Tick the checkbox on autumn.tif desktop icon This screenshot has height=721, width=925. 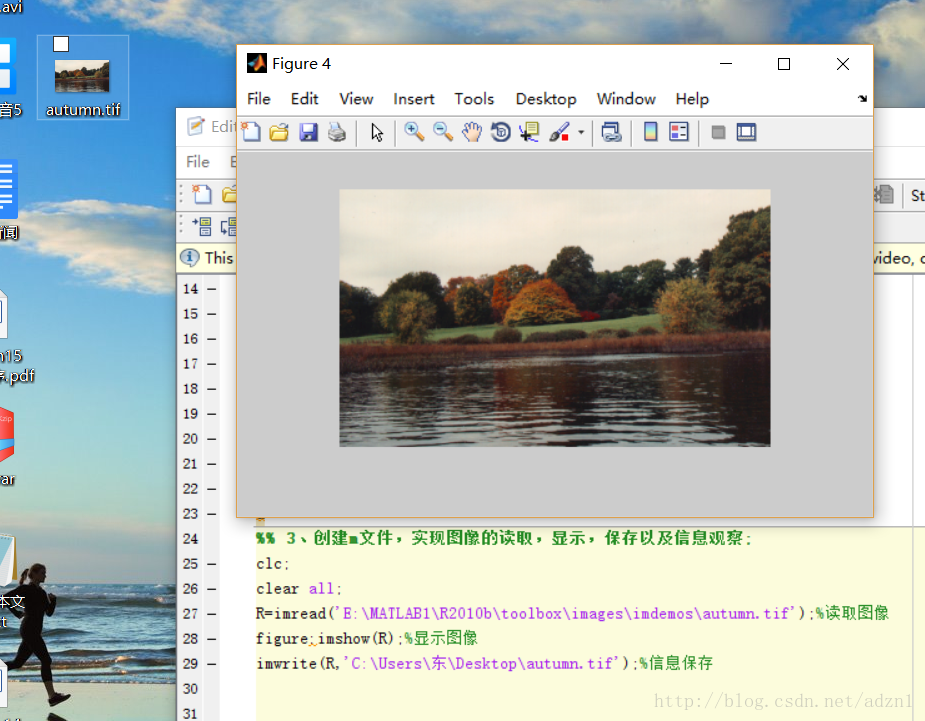(x=61, y=44)
